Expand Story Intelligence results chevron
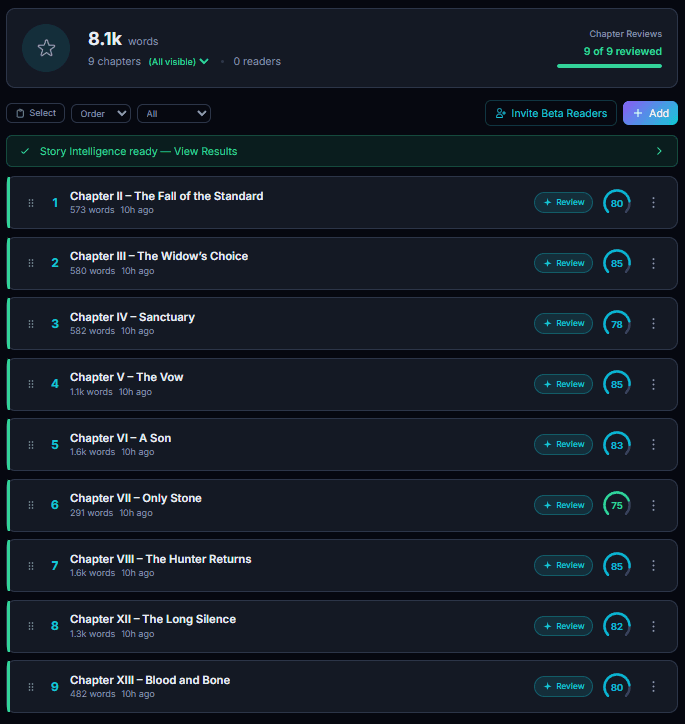The width and height of the screenshot is (685, 724). [659, 151]
